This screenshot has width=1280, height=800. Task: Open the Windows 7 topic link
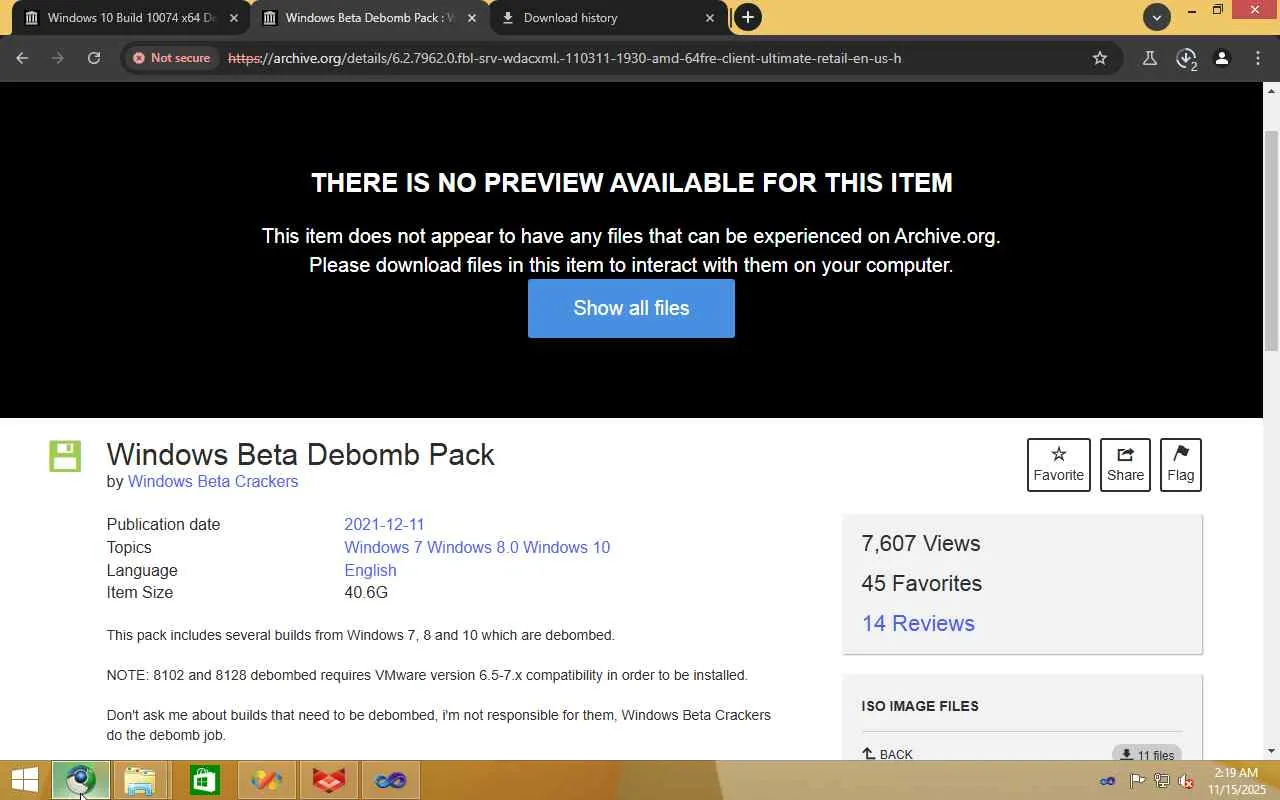383,547
